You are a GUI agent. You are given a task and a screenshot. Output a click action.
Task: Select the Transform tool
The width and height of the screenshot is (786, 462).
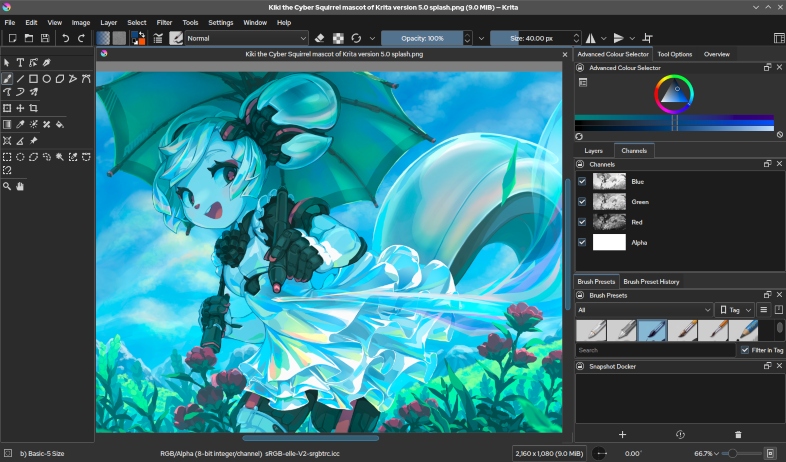[7, 108]
